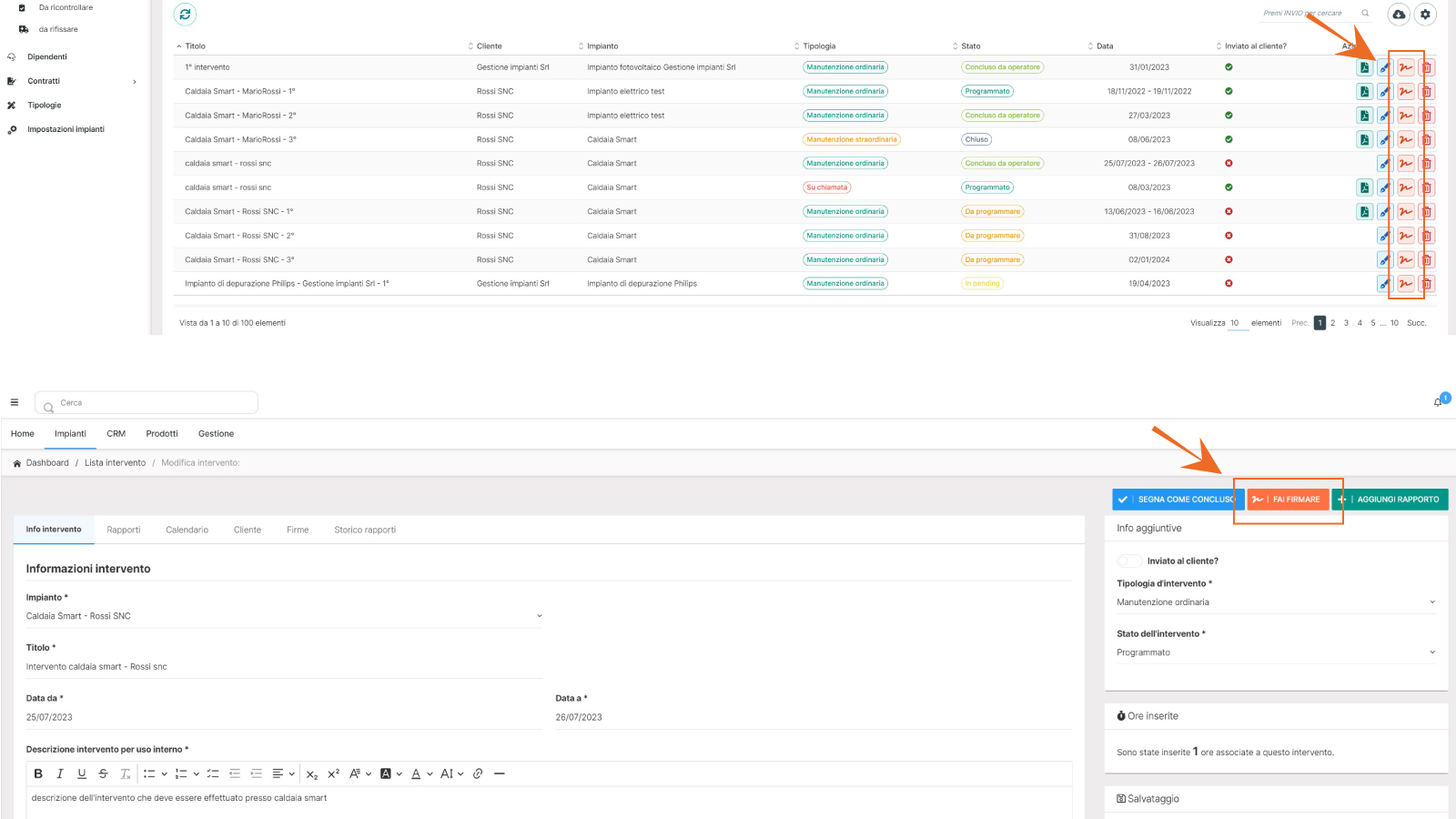Toggle the "Inviato al cliente?" switch
This screenshot has width=1456, height=819.
click(x=1129, y=561)
